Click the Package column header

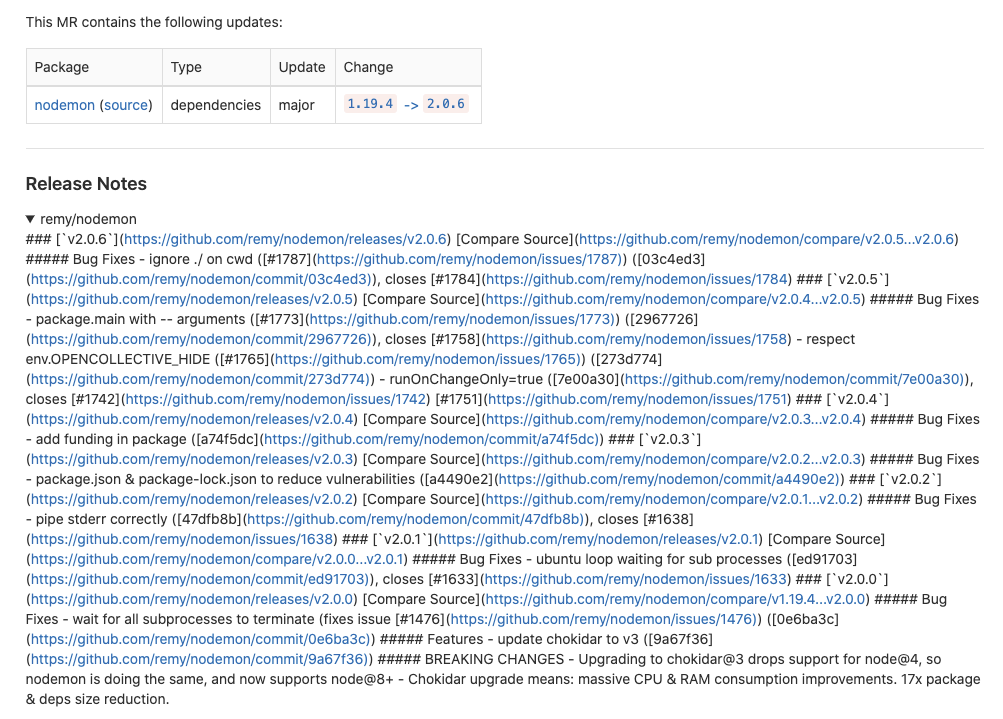click(x=94, y=67)
